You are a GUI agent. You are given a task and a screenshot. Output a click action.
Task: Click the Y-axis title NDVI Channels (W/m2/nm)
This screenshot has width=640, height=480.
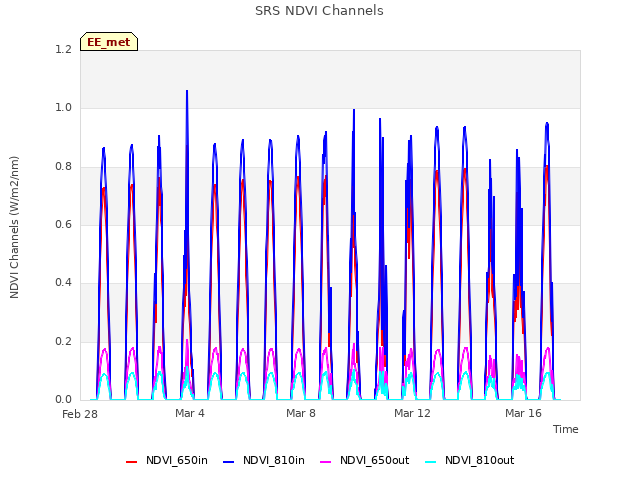[14, 227]
